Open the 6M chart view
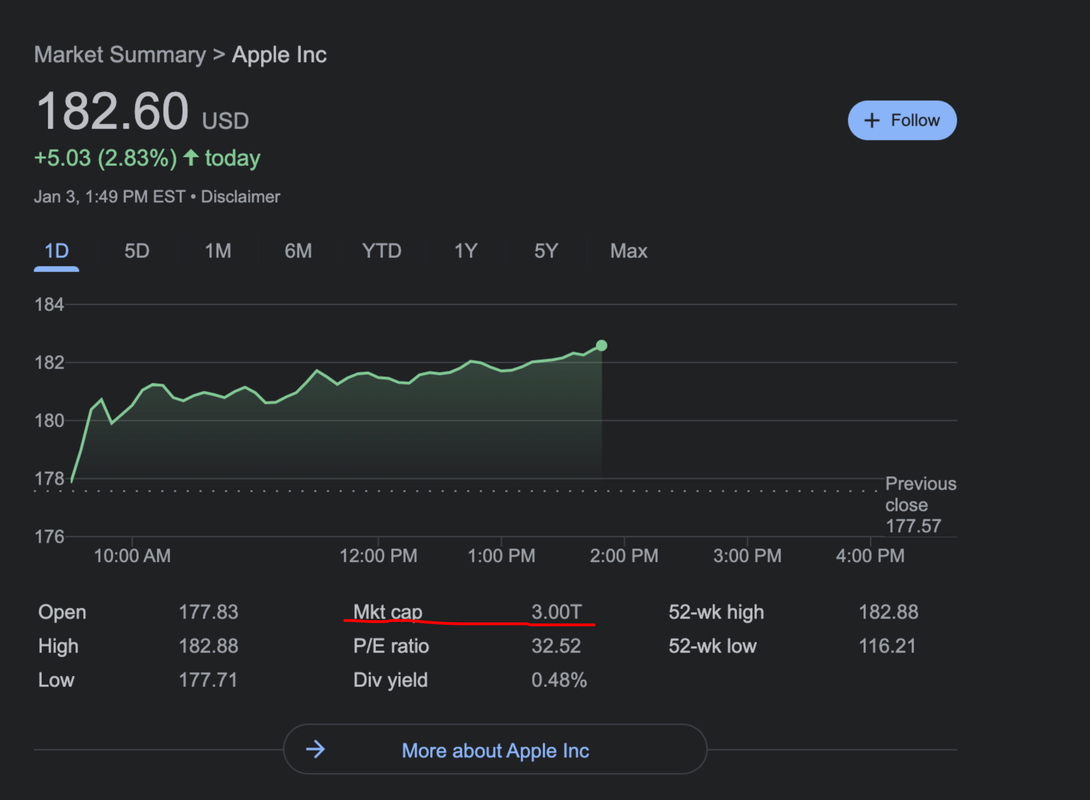 pos(298,251)
